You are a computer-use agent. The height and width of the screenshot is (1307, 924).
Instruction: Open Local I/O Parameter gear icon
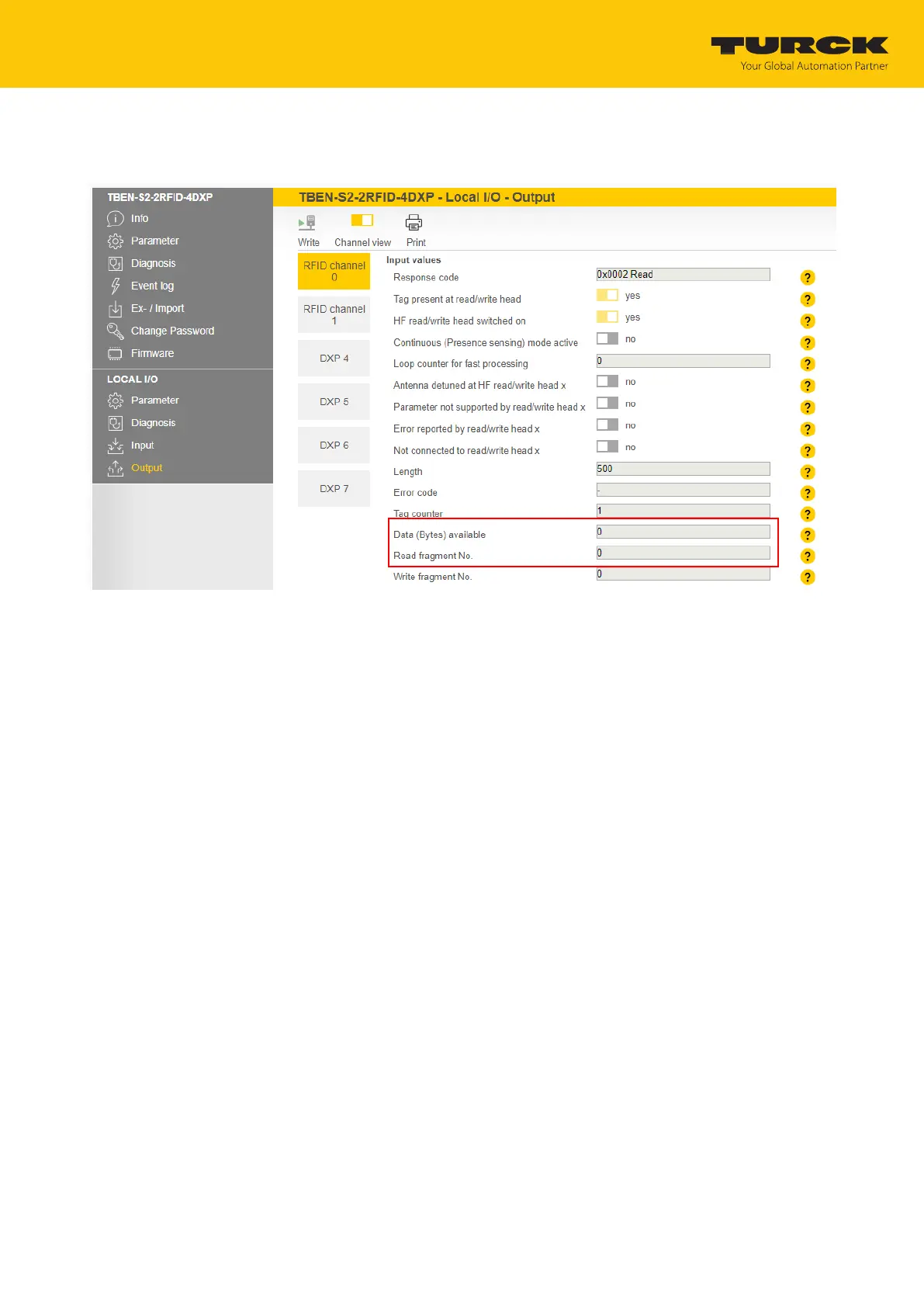pyautogui.click(x=116, y=400)
